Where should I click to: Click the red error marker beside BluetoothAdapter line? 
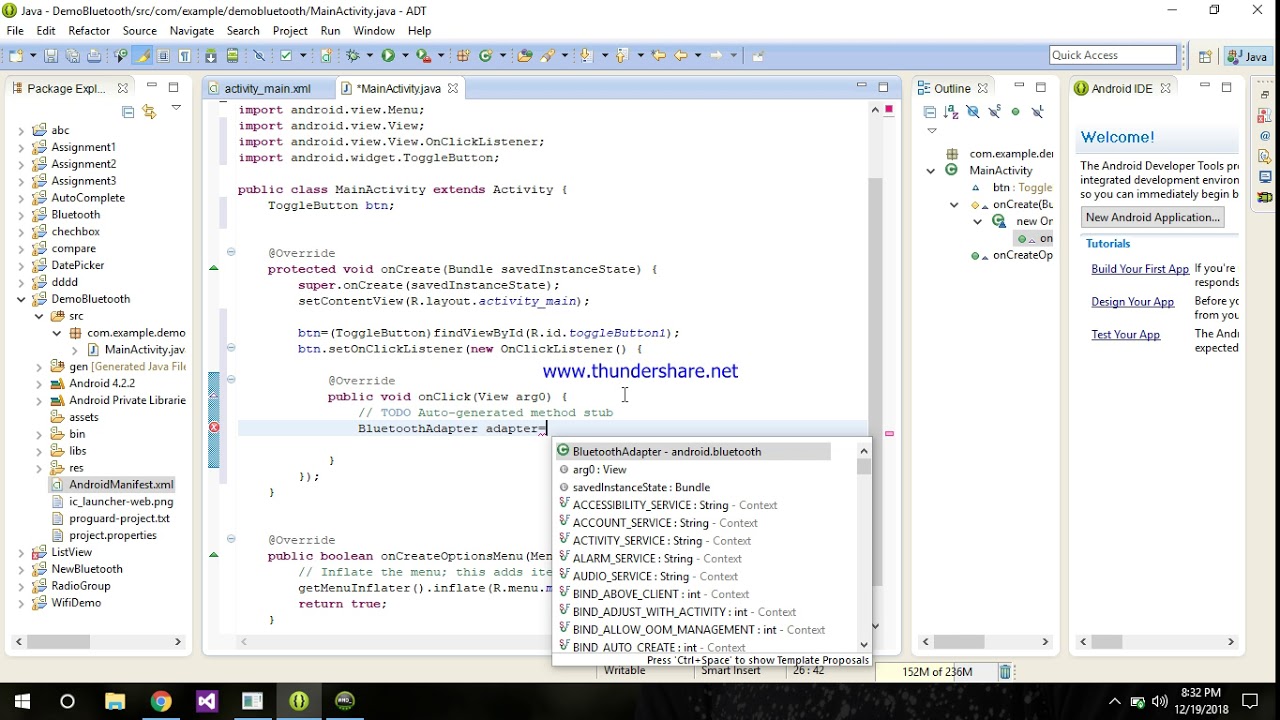pyautogui.click(x=213, y=428)
